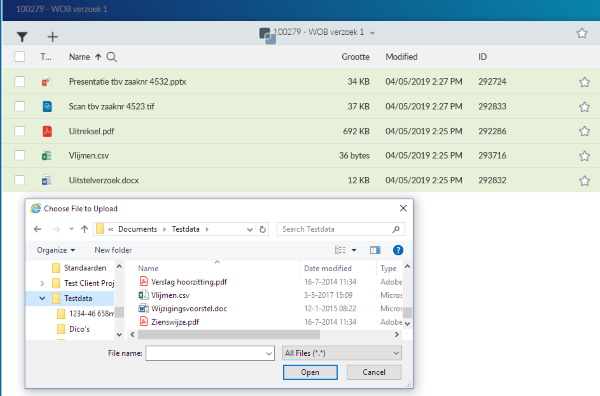Image resolution: width=600 pixels, height=396 pixels.
Task: Open the filter funnel icon
Action: click(22, 37)
